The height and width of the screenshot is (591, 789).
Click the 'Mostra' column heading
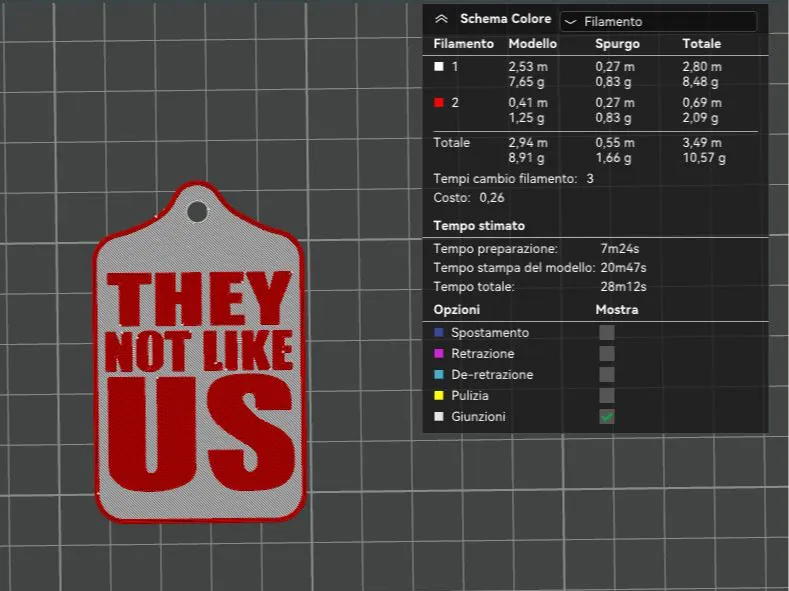point(616,310)
